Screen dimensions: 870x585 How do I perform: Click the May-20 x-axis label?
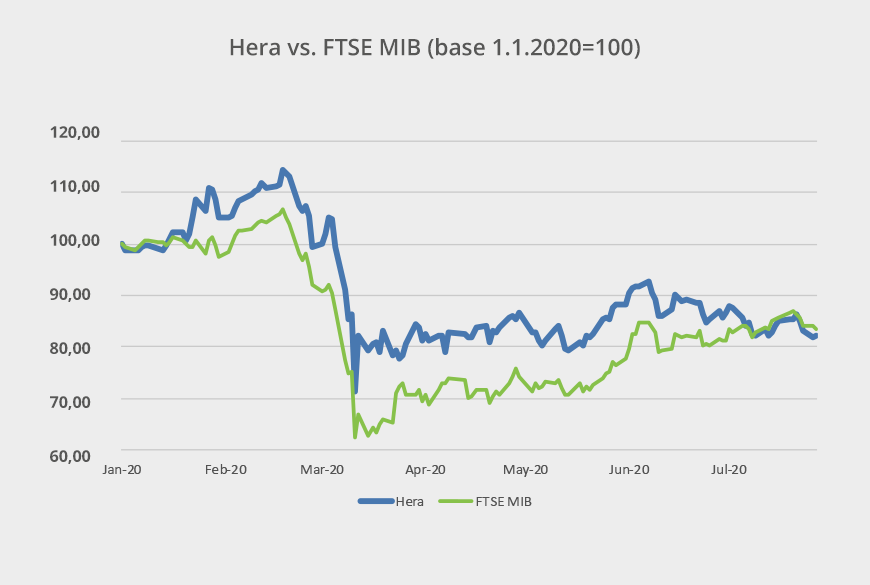(526, 469)
